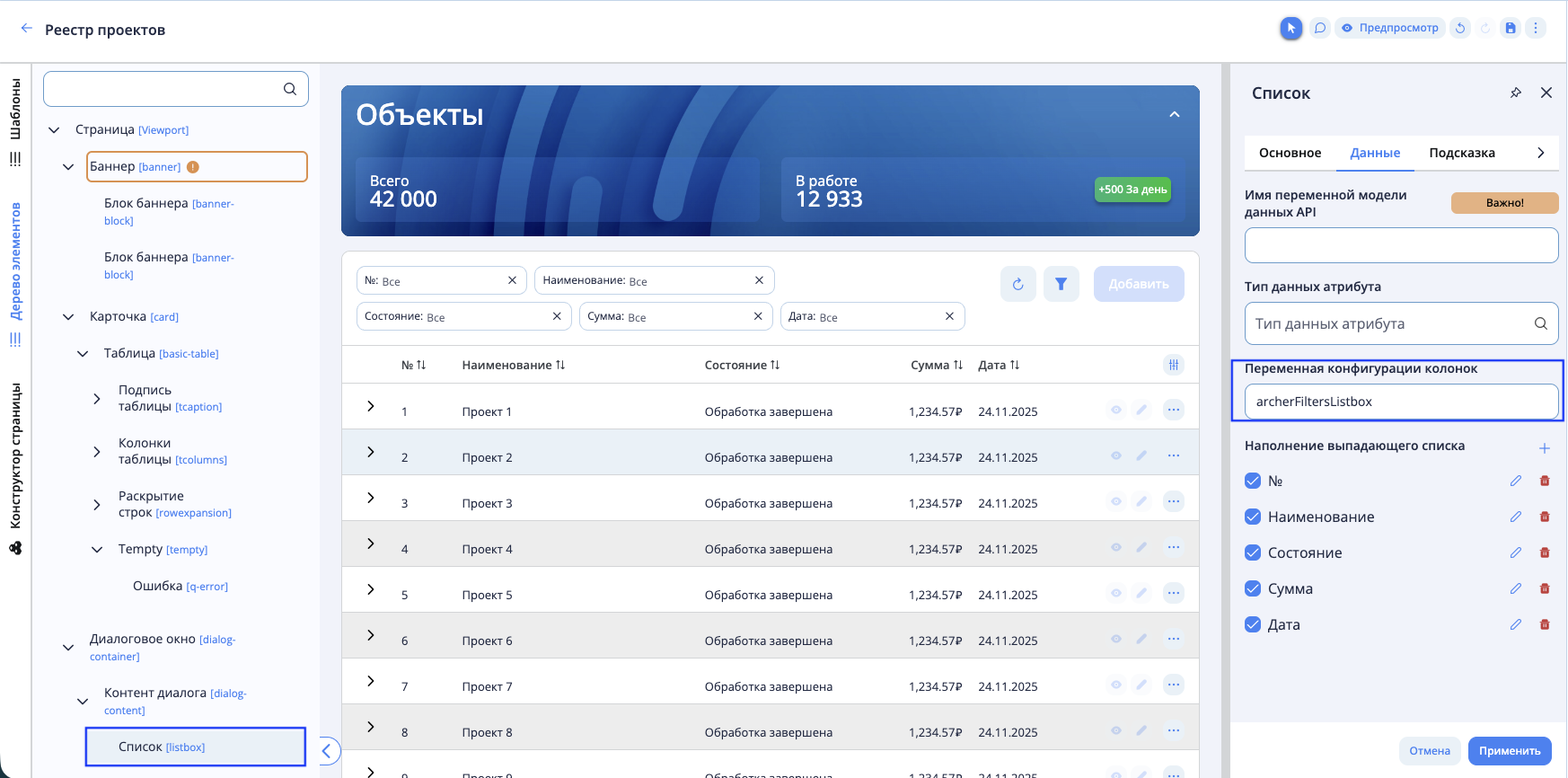Screen dimensions: 1568x778
Task: Click the undo arrow in top toolbar
Action: (1460, 28)
